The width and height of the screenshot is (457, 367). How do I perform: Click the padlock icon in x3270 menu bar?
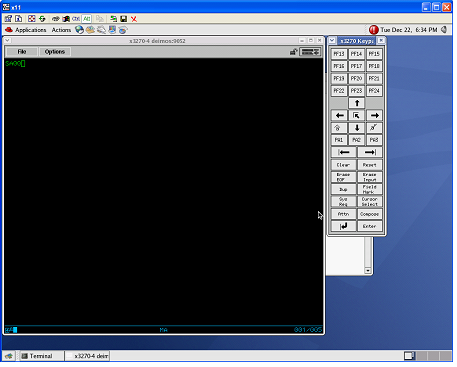coord(293,52)
